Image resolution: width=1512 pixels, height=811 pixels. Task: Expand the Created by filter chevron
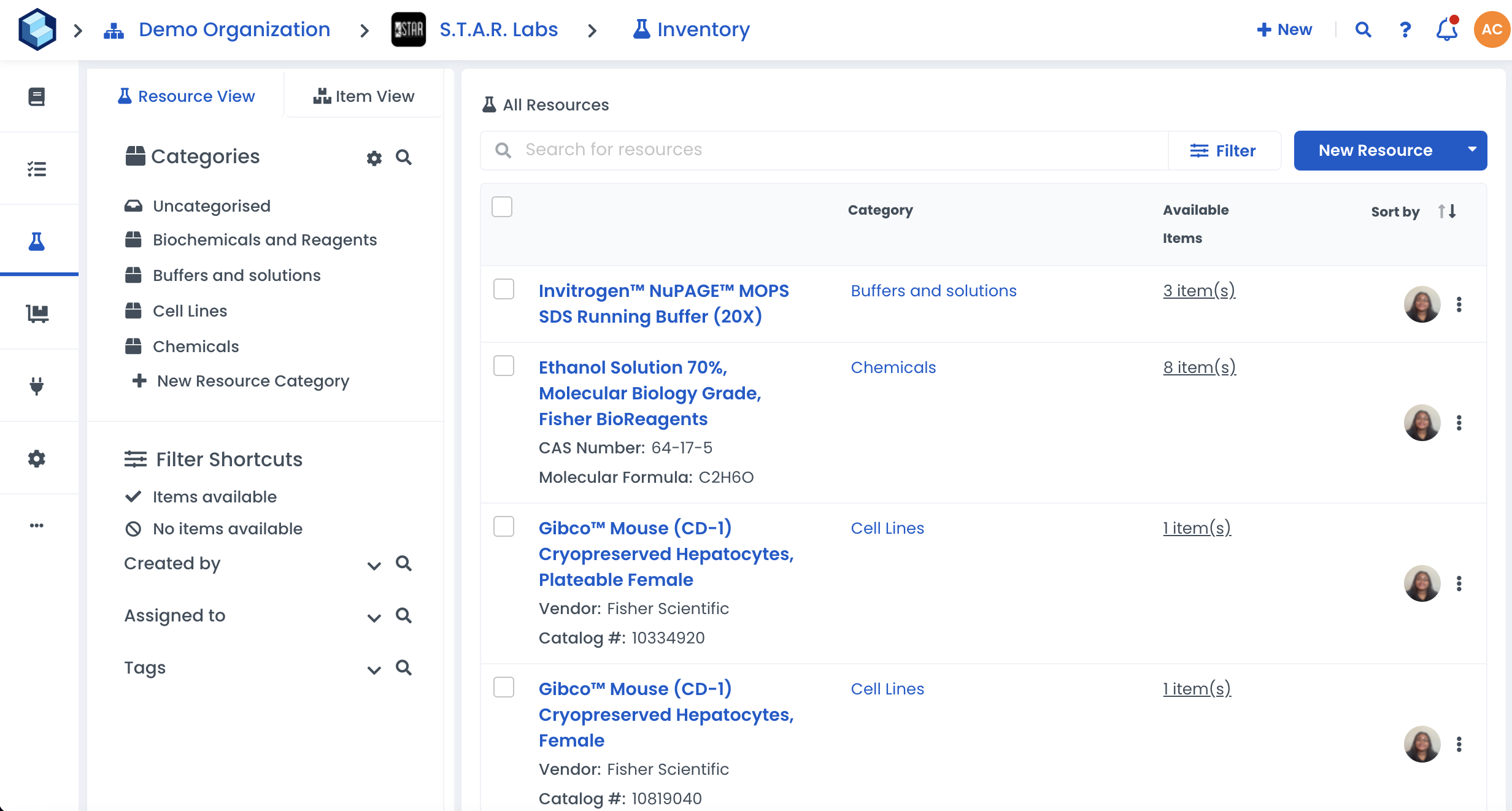(x=374, y=565)
